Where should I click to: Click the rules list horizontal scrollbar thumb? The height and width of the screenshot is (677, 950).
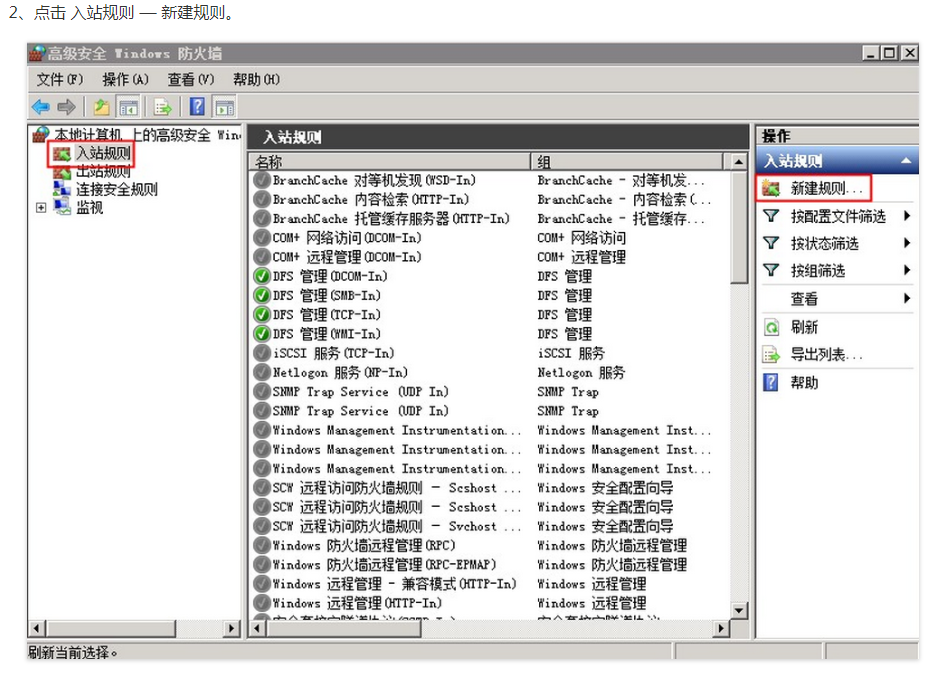[x=344, y=629]
